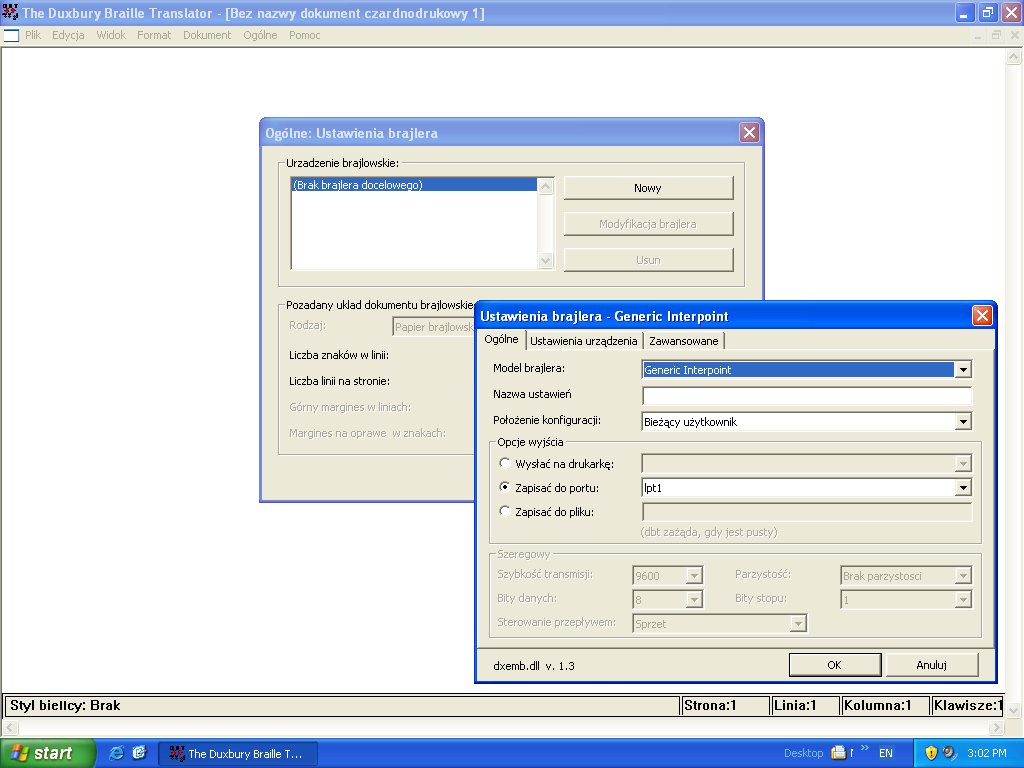
Task: Switch to Ustawienia urządzenia tab
Action: [x=583, y=341]
